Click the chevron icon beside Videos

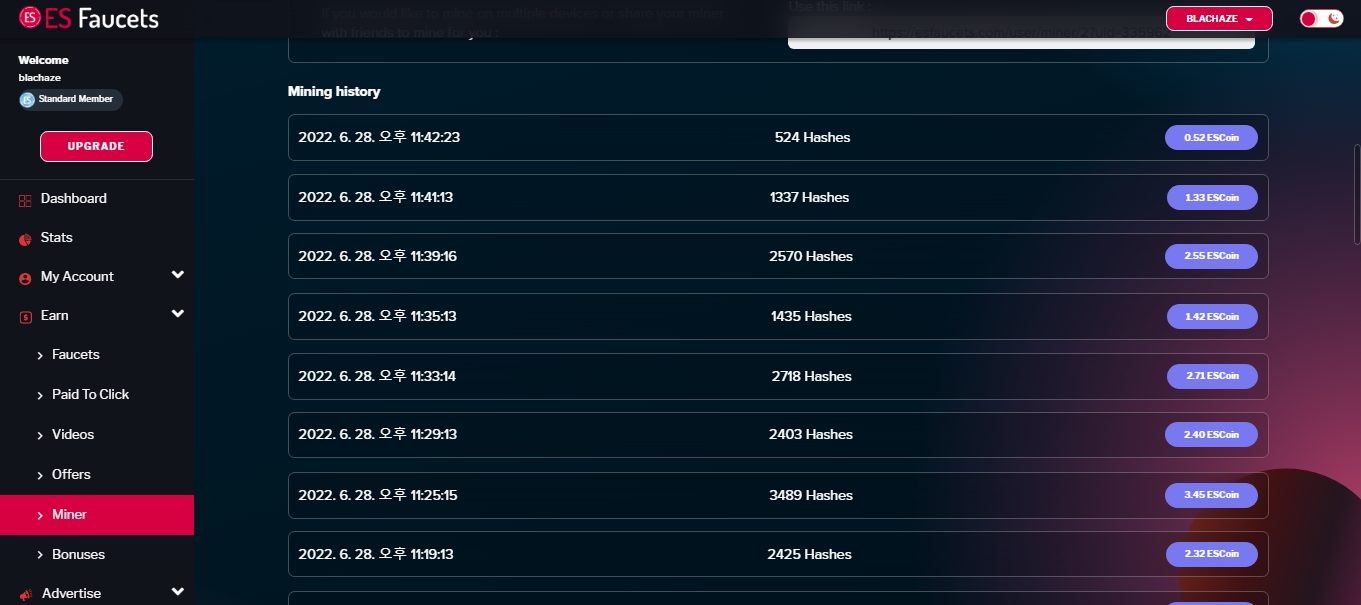tap(40, 436)
